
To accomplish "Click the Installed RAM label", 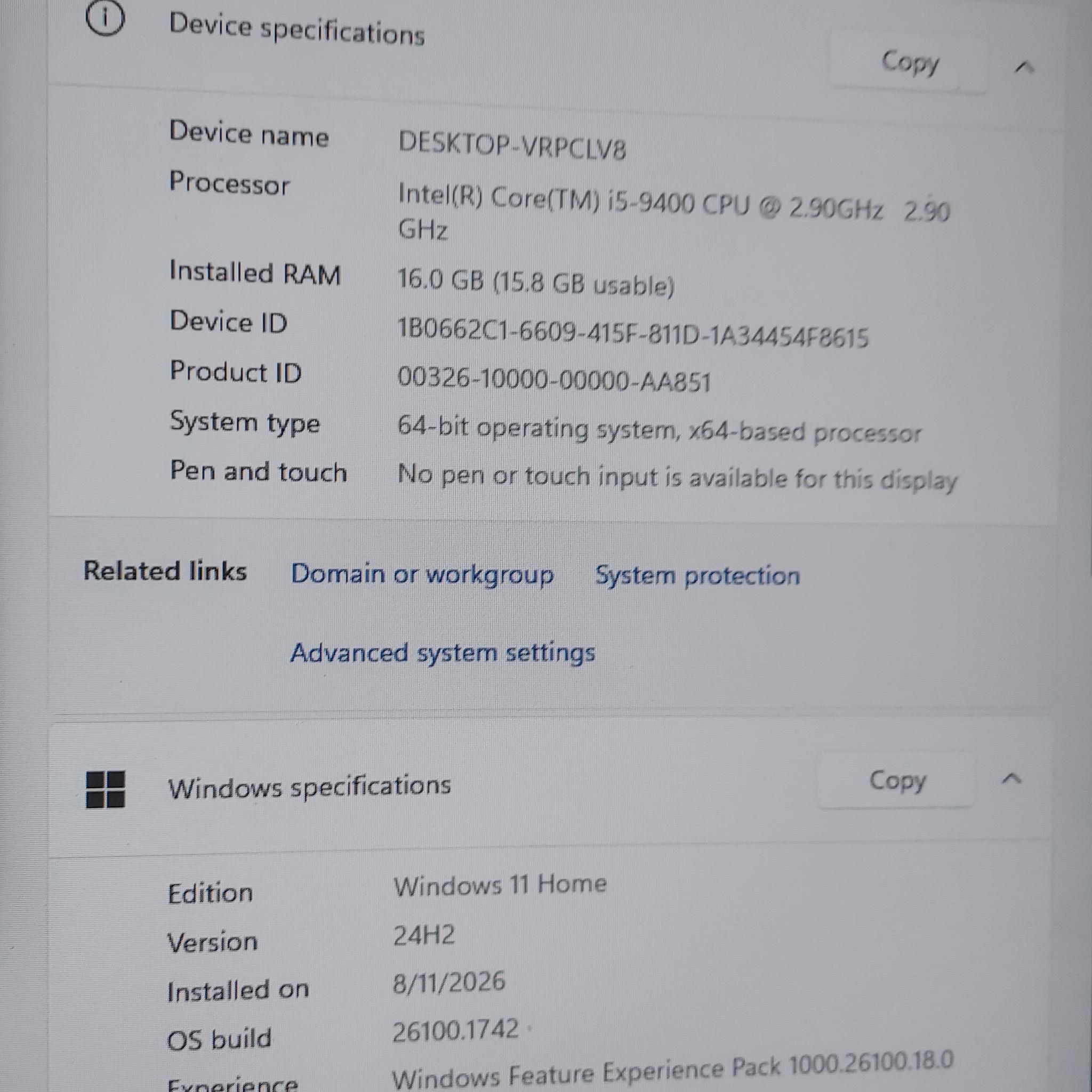I will point(255,273).
